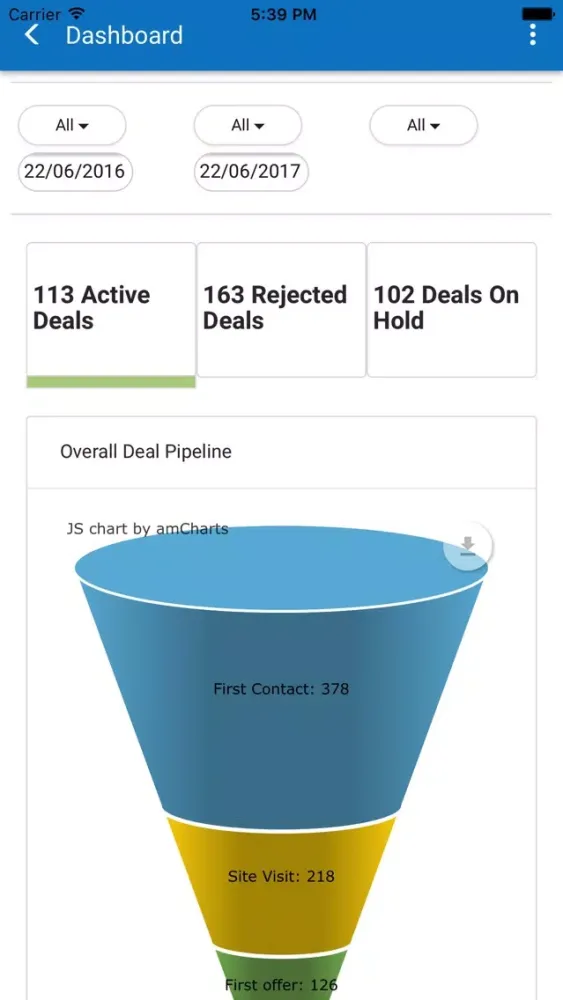Click the green active tab indicator bar

[111, 382]
